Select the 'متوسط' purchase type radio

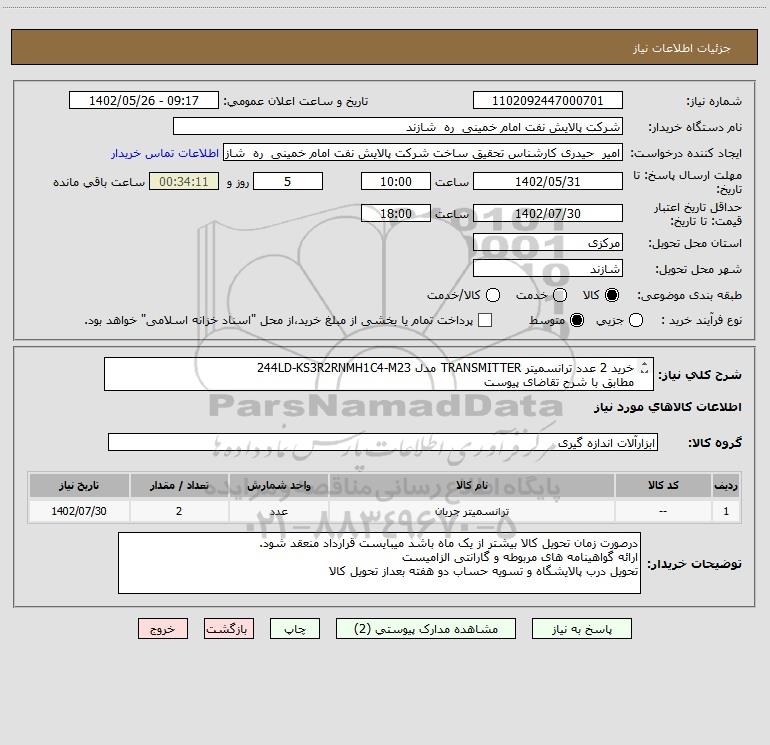577,320
